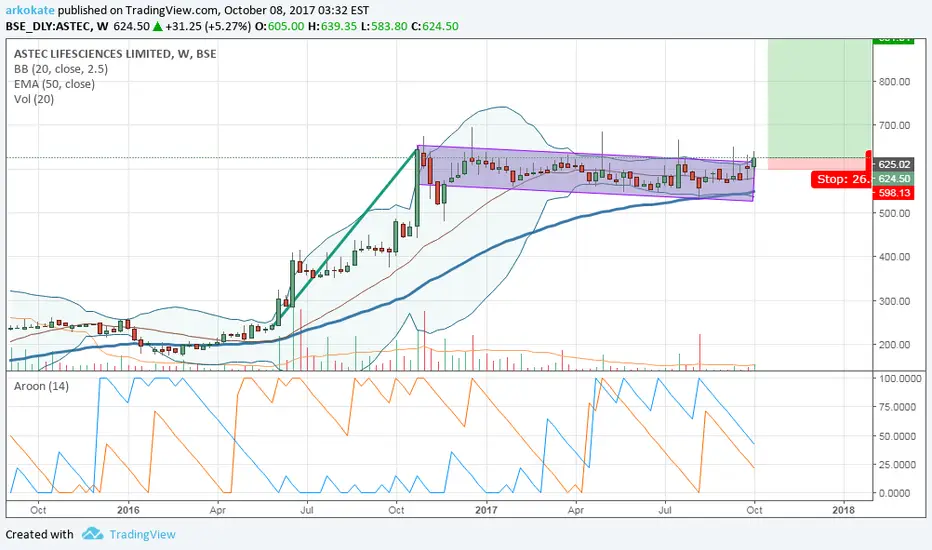Click the EMA (50, close) indicator label
Image resolution: width=932 pixels, height=550 pixels.
tap(54, 84)
